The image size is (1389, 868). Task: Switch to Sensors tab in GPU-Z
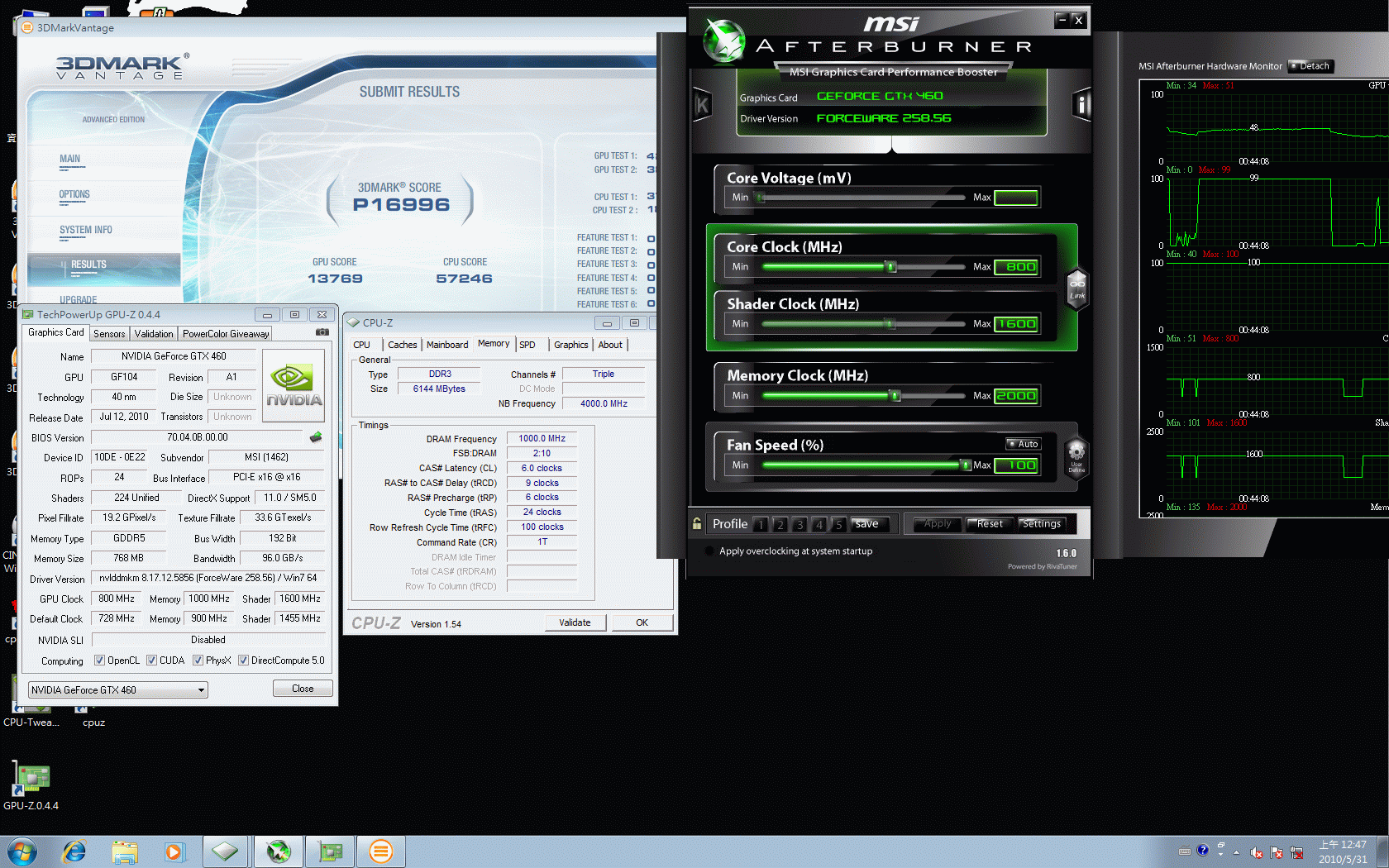pos(109,334)
